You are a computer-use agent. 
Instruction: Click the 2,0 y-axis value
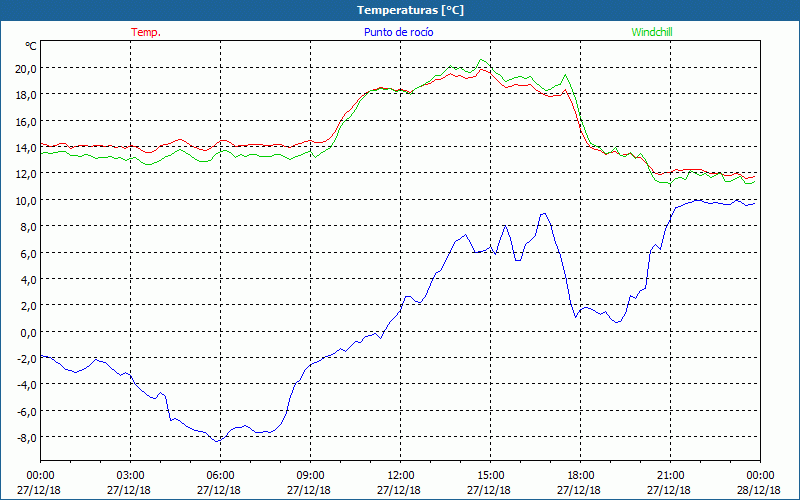point(29,306)
